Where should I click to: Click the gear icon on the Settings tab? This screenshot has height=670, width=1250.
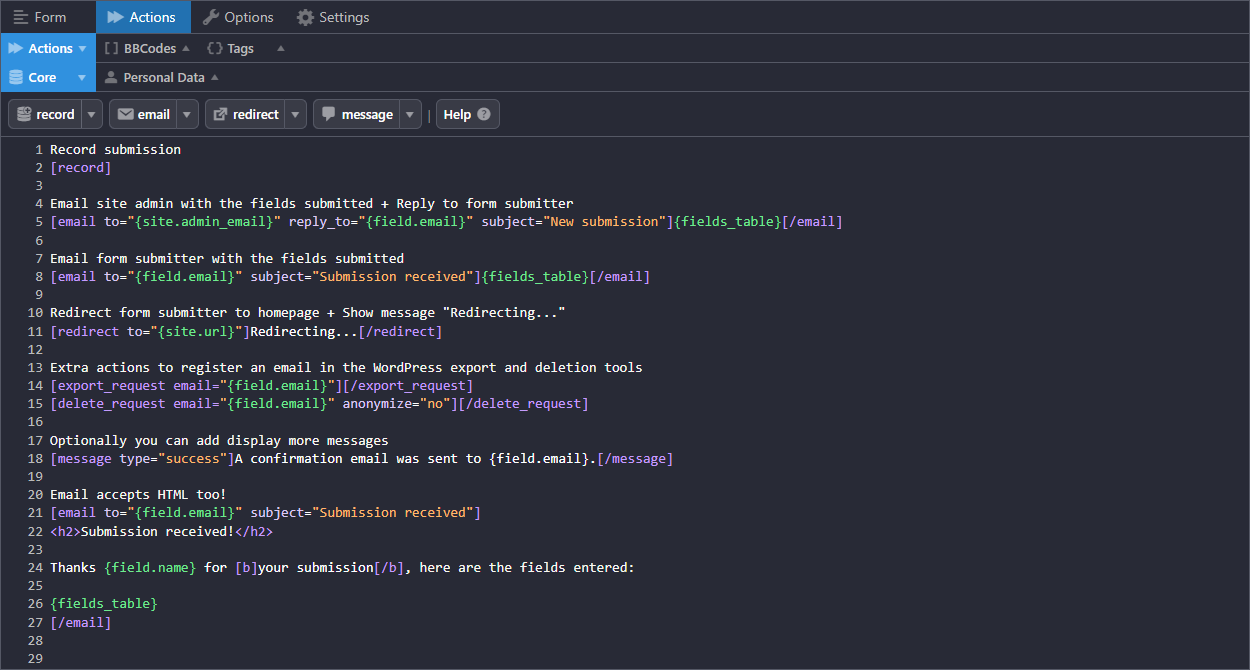(303, 16)
